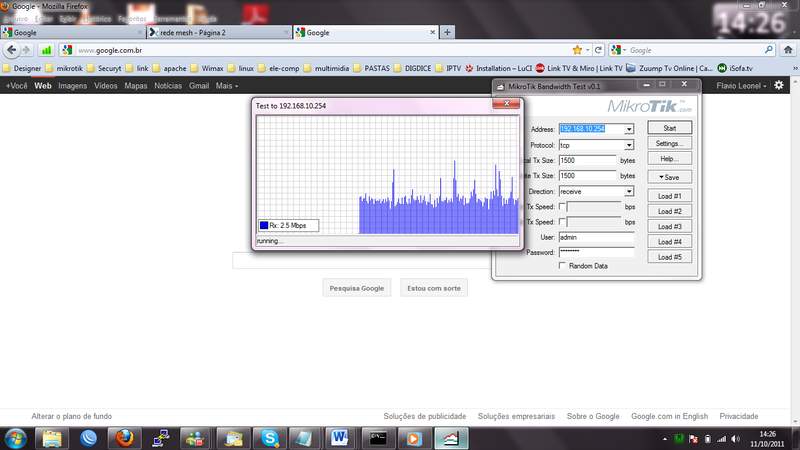Click the Local Tx Size field
The height and width of the screenshot is (450, 800).
tap(588, 160)
